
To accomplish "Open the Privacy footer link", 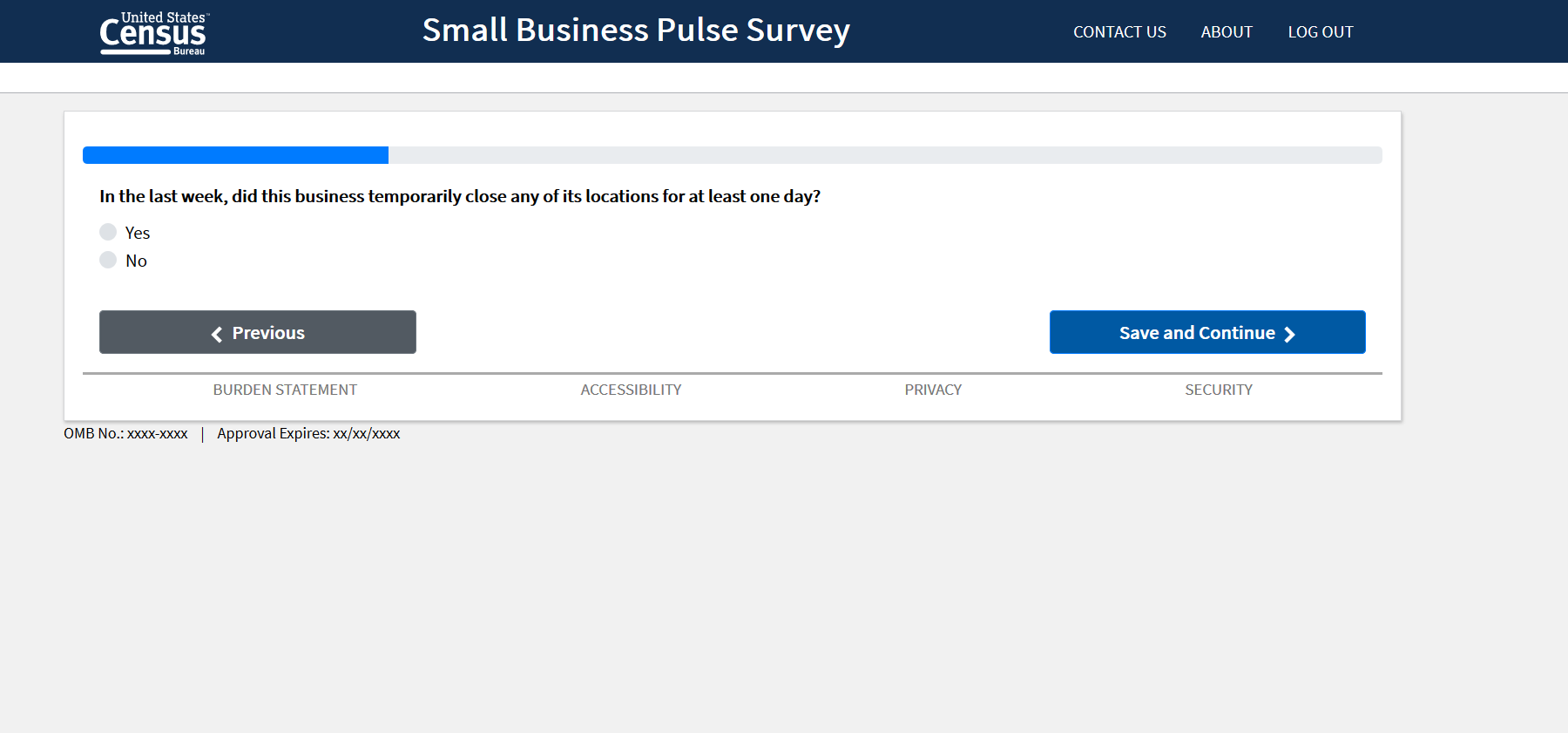I will pyautogui.click(x=933, y=390).
